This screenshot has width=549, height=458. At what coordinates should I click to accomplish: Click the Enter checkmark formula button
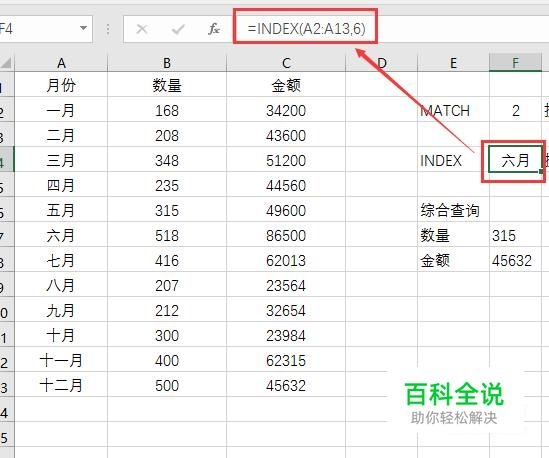(178, 29)
